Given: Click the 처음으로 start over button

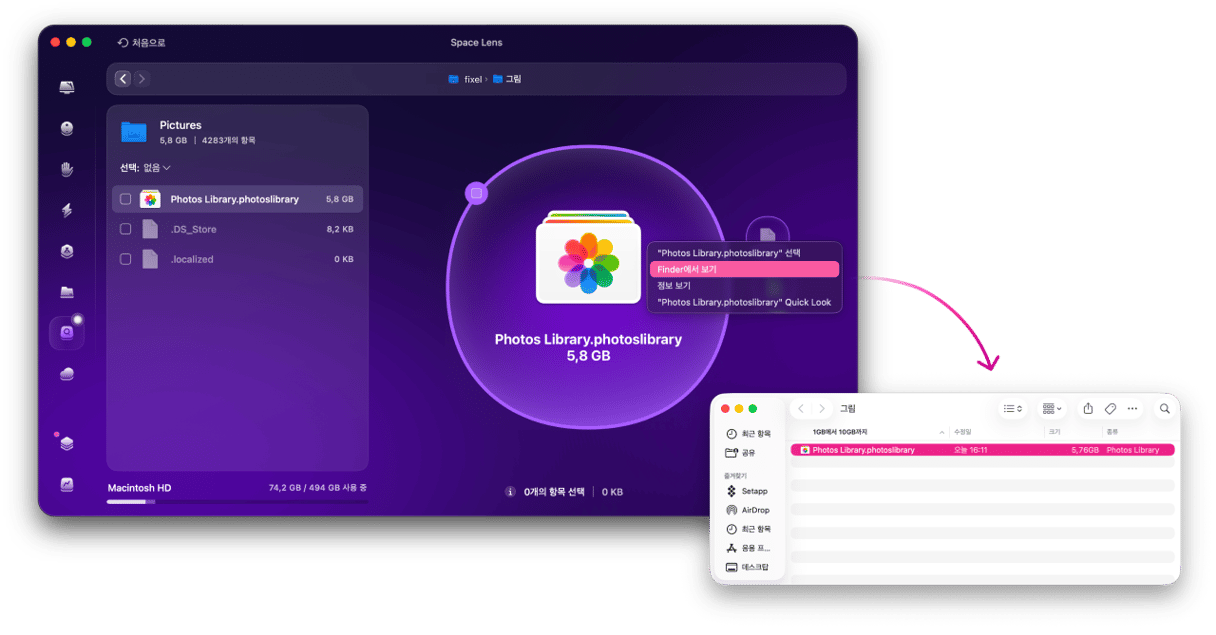Looking at the screenshot, I should coord(141,43).
